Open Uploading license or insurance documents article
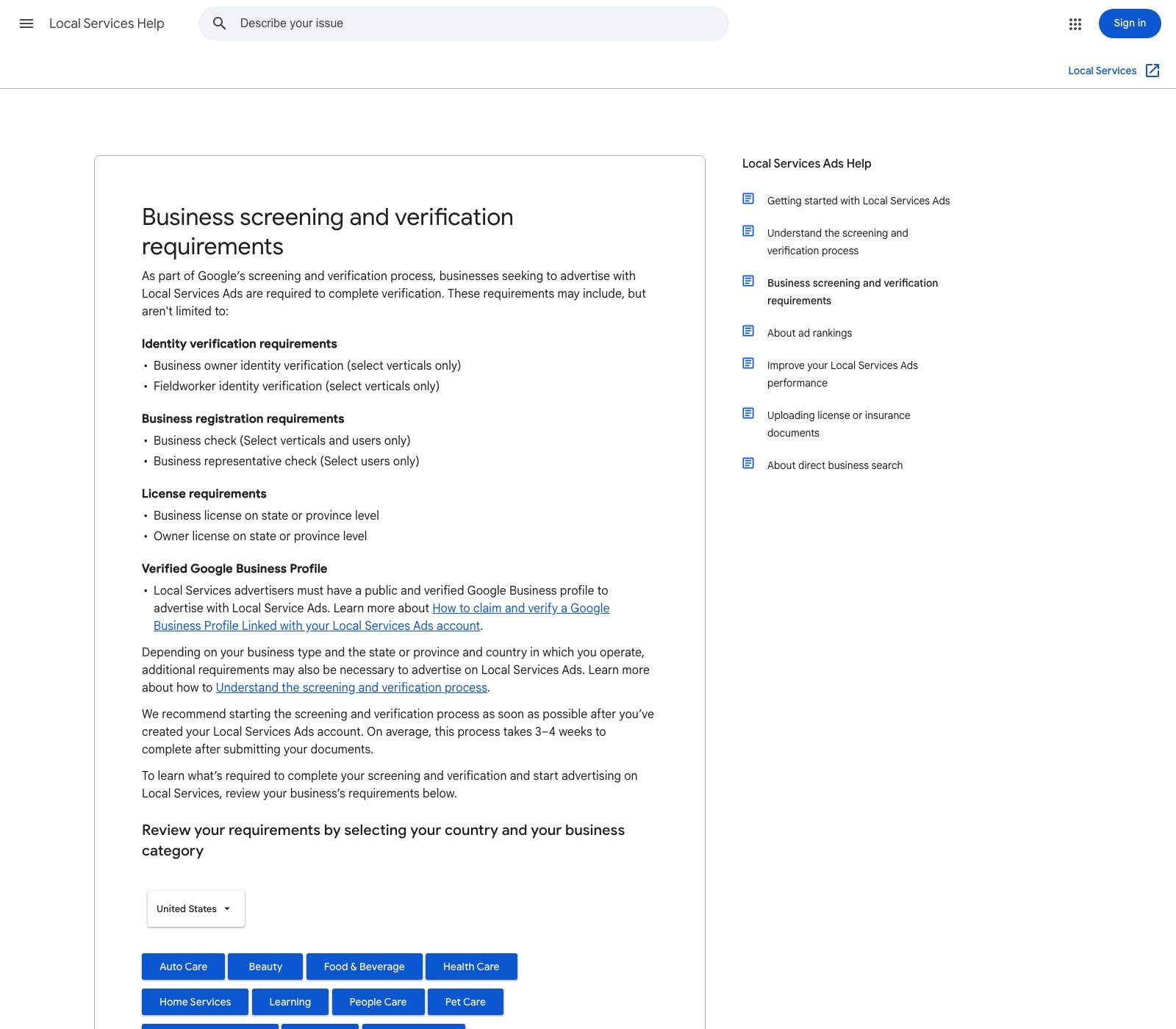This screenshot has height=1029, width=1176. coord(838,424)
